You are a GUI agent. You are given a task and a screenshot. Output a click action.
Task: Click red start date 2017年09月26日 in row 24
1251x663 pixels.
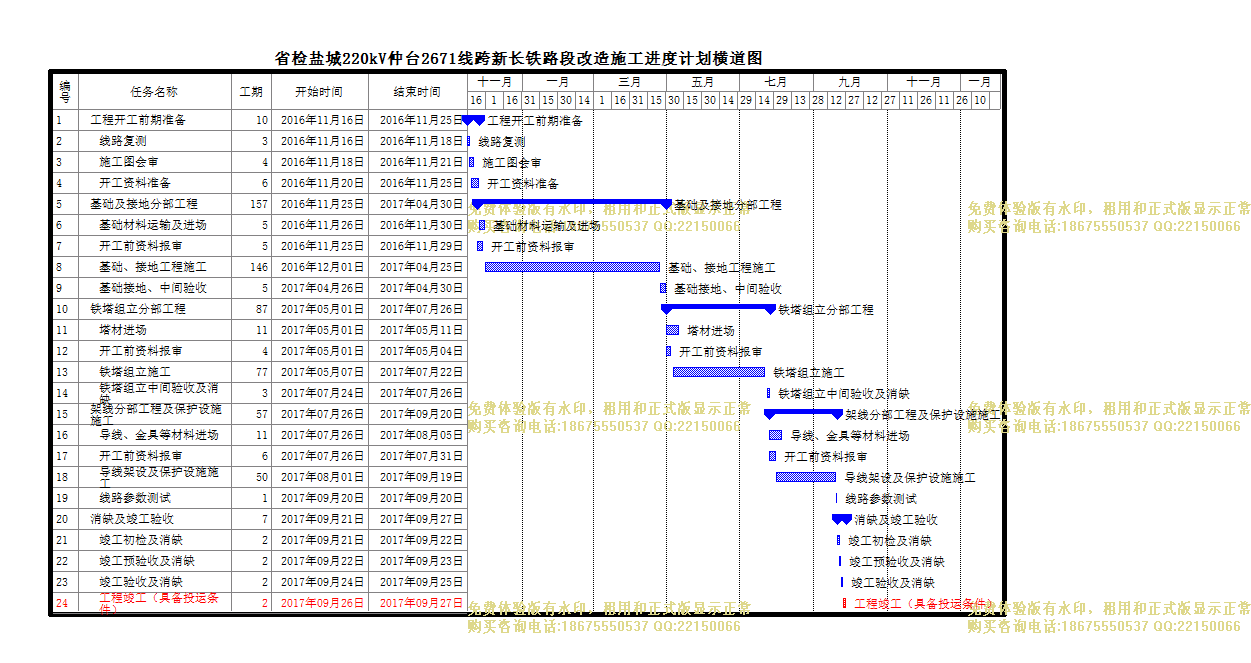[322, 603]
